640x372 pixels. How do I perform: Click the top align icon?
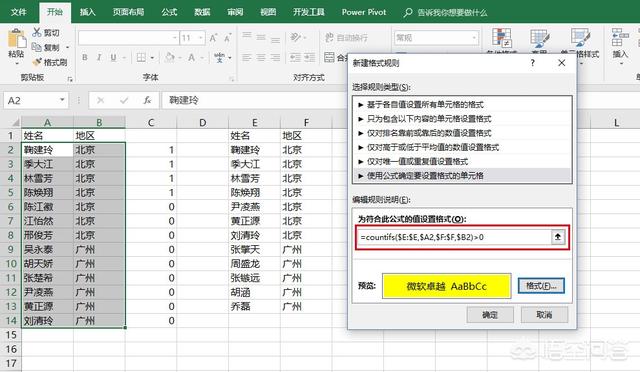pyautogui.click(x=247, y=36)
